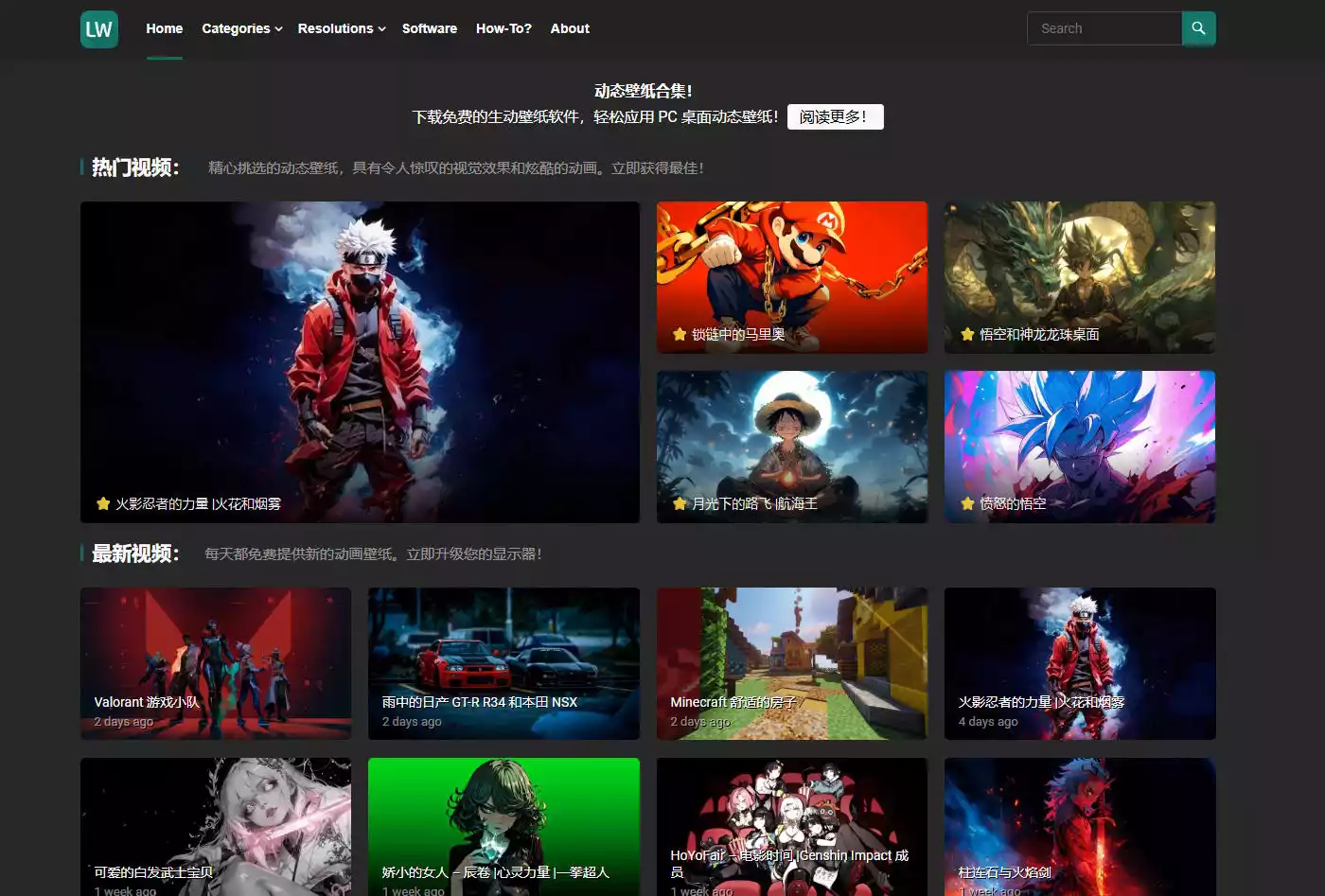Click star icon on 锁链中的马里奥 card
The height and width of the screenshot is (896, 1325).
coord(680,334)
